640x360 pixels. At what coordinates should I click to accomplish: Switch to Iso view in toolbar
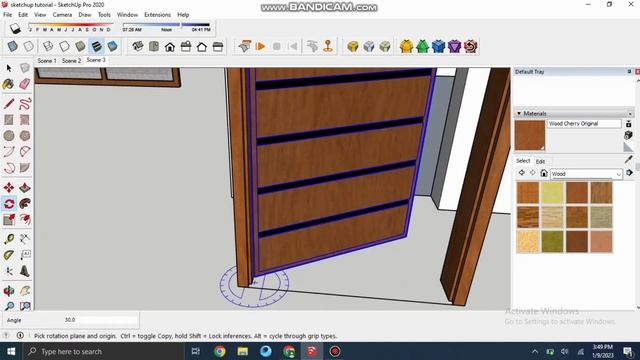coord(138,47)
